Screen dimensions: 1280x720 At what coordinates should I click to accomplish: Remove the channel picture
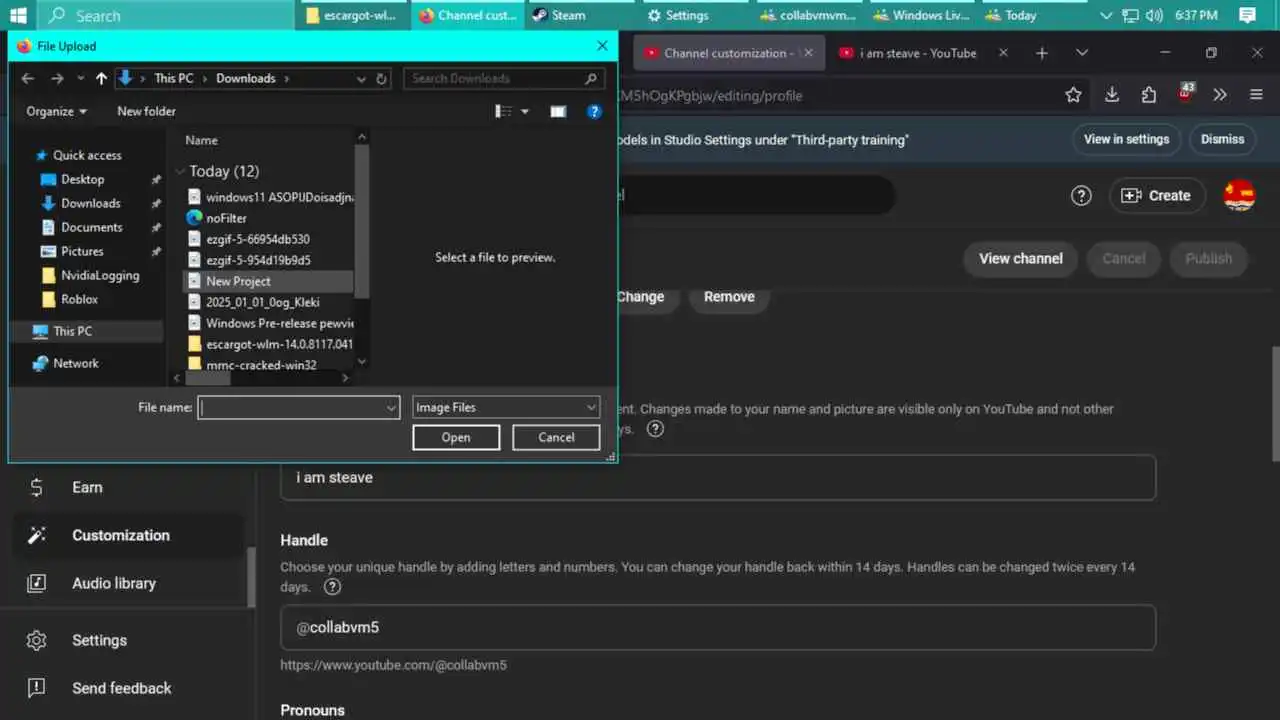729,296
